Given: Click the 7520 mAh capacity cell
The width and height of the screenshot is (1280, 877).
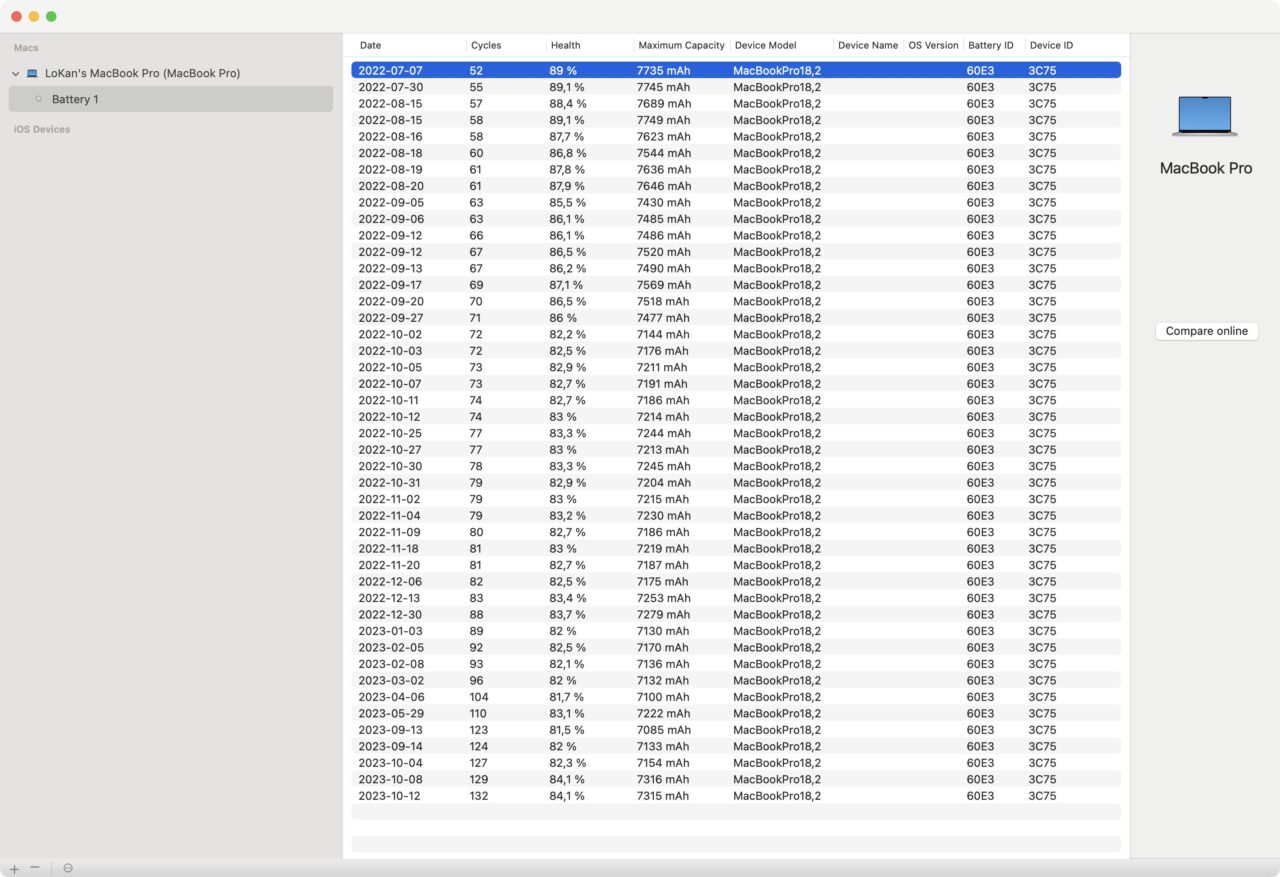Looking at the screenshot, I should (664, 252).
